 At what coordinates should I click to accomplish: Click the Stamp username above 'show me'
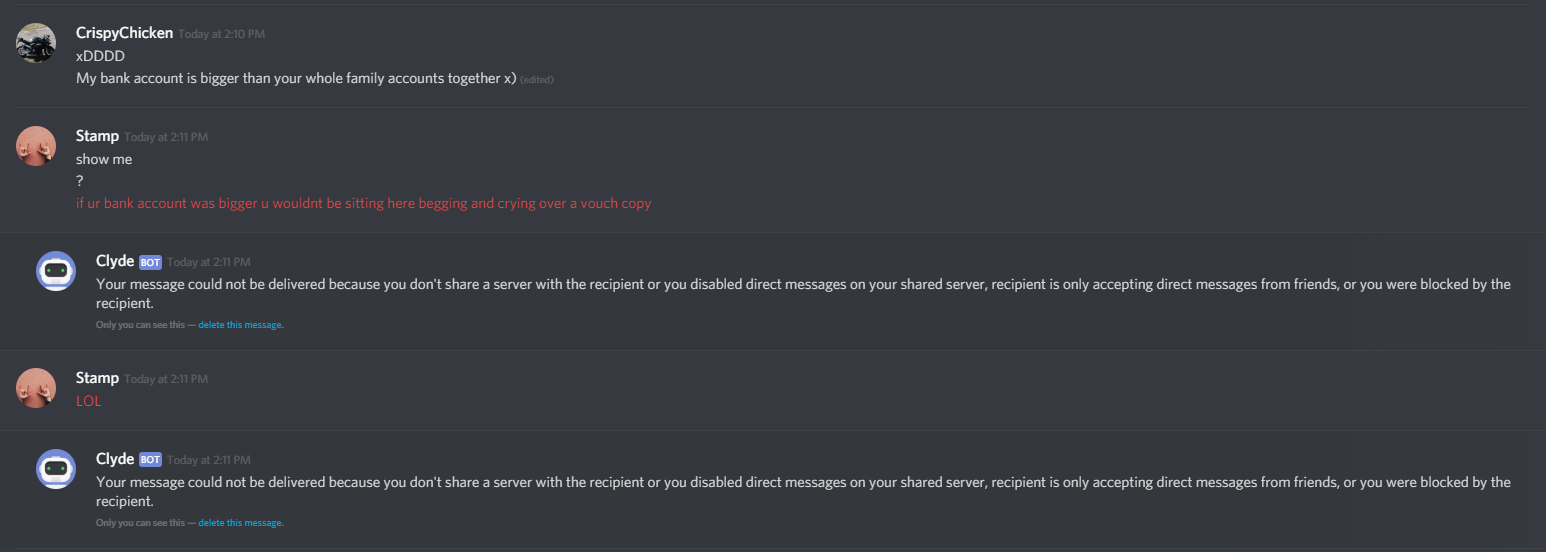pyautogui.click(x=97, y=136)
